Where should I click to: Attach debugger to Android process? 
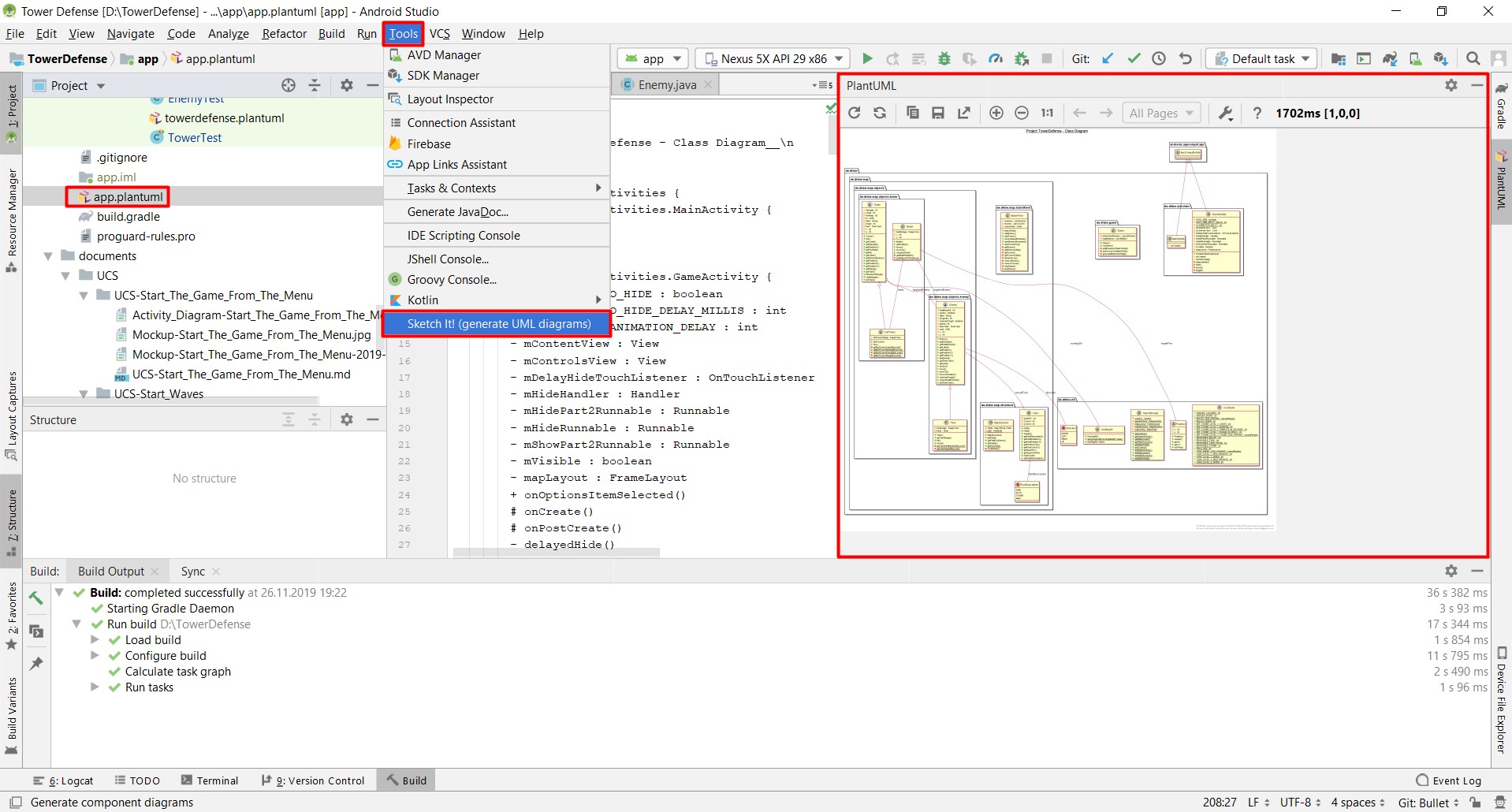(x=1022, y=58)
